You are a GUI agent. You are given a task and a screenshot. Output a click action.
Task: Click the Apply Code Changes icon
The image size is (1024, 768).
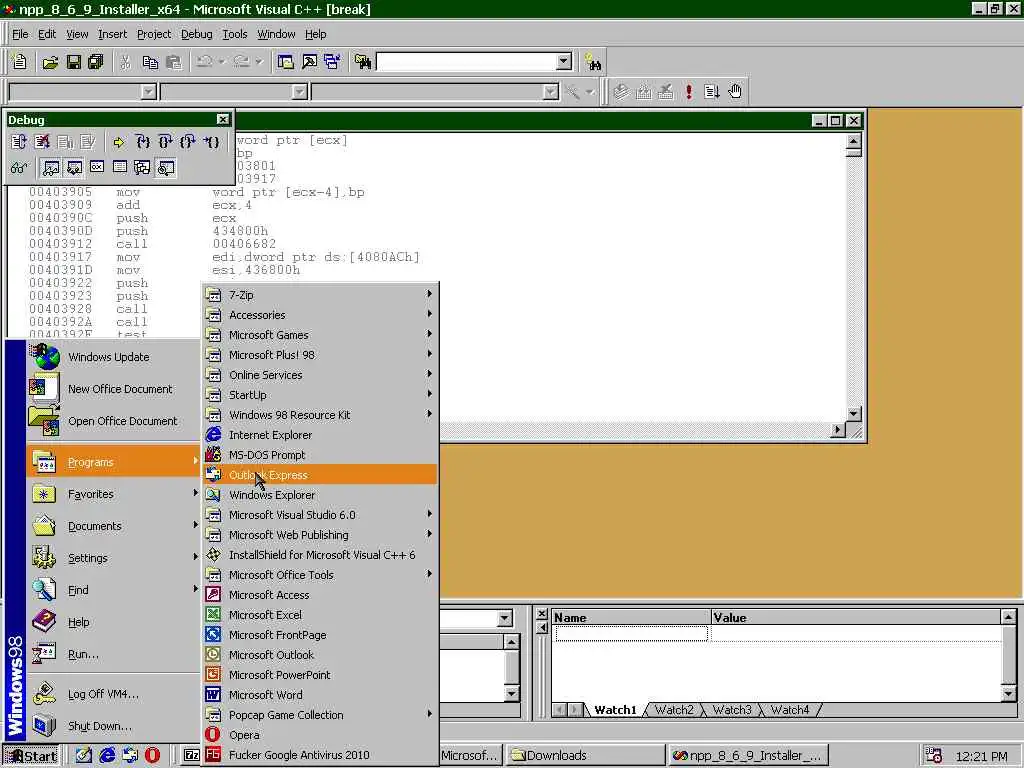pos(88,142)
